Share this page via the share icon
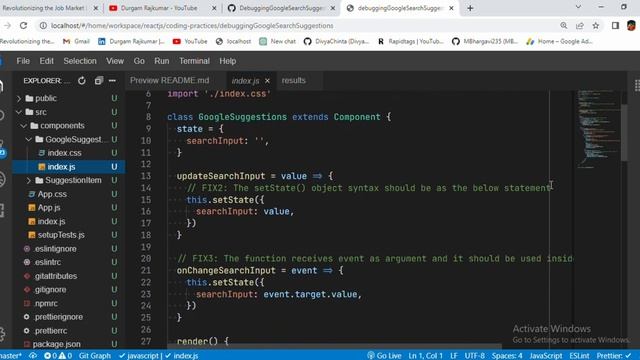Screen dimensions: 640x360 [580, 25]
